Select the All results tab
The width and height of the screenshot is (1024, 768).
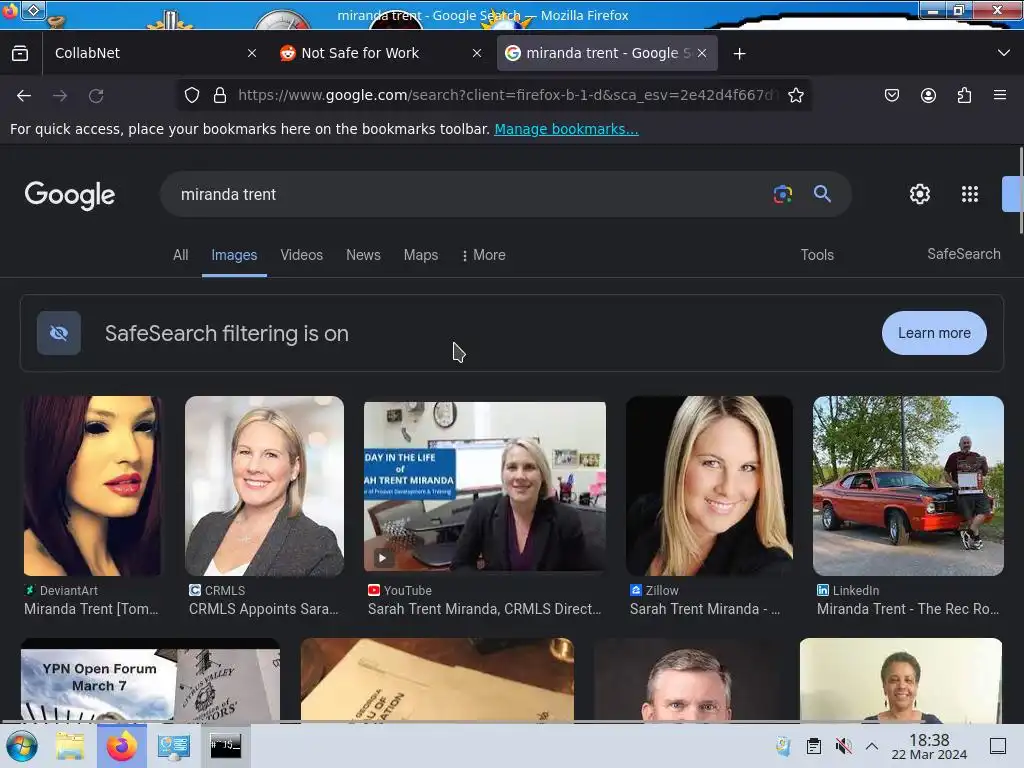tap(181, 255)
